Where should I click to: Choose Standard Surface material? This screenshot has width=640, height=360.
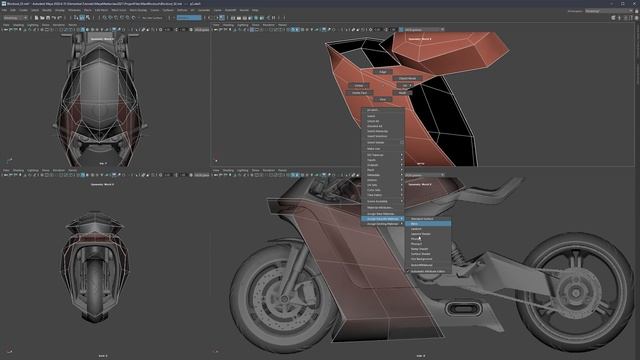(428, 219)
